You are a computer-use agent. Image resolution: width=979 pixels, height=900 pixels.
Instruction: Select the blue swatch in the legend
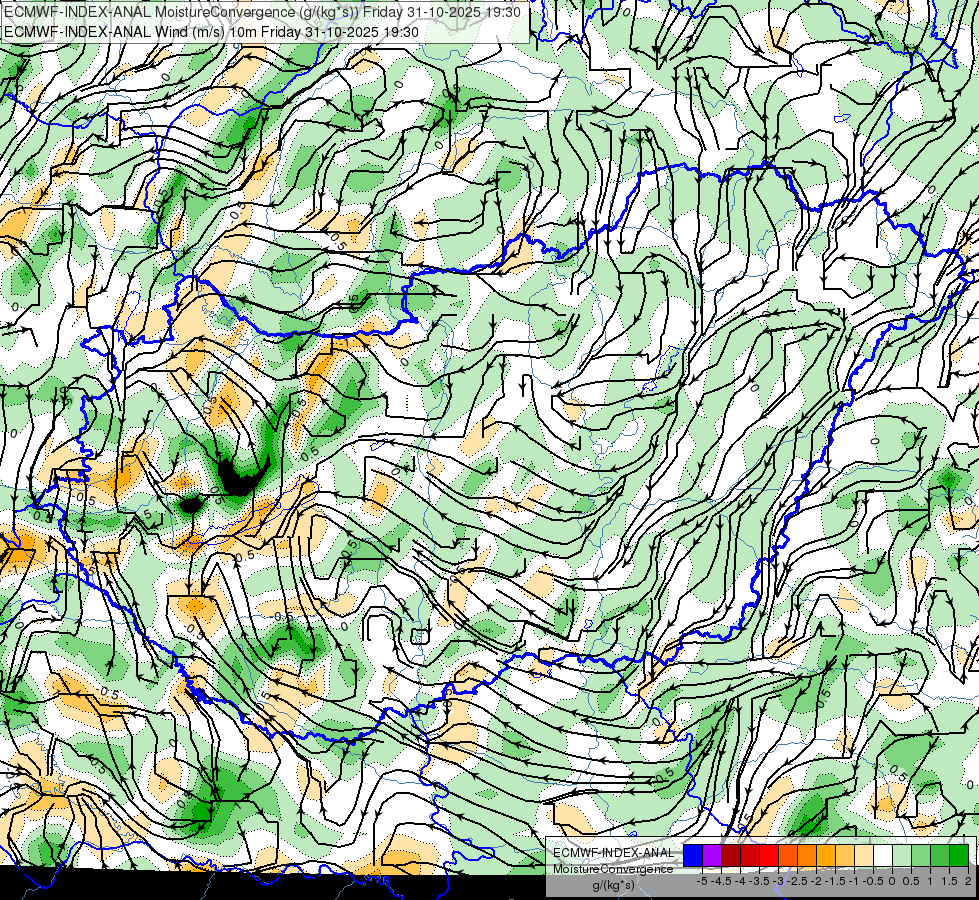point(693,856)
